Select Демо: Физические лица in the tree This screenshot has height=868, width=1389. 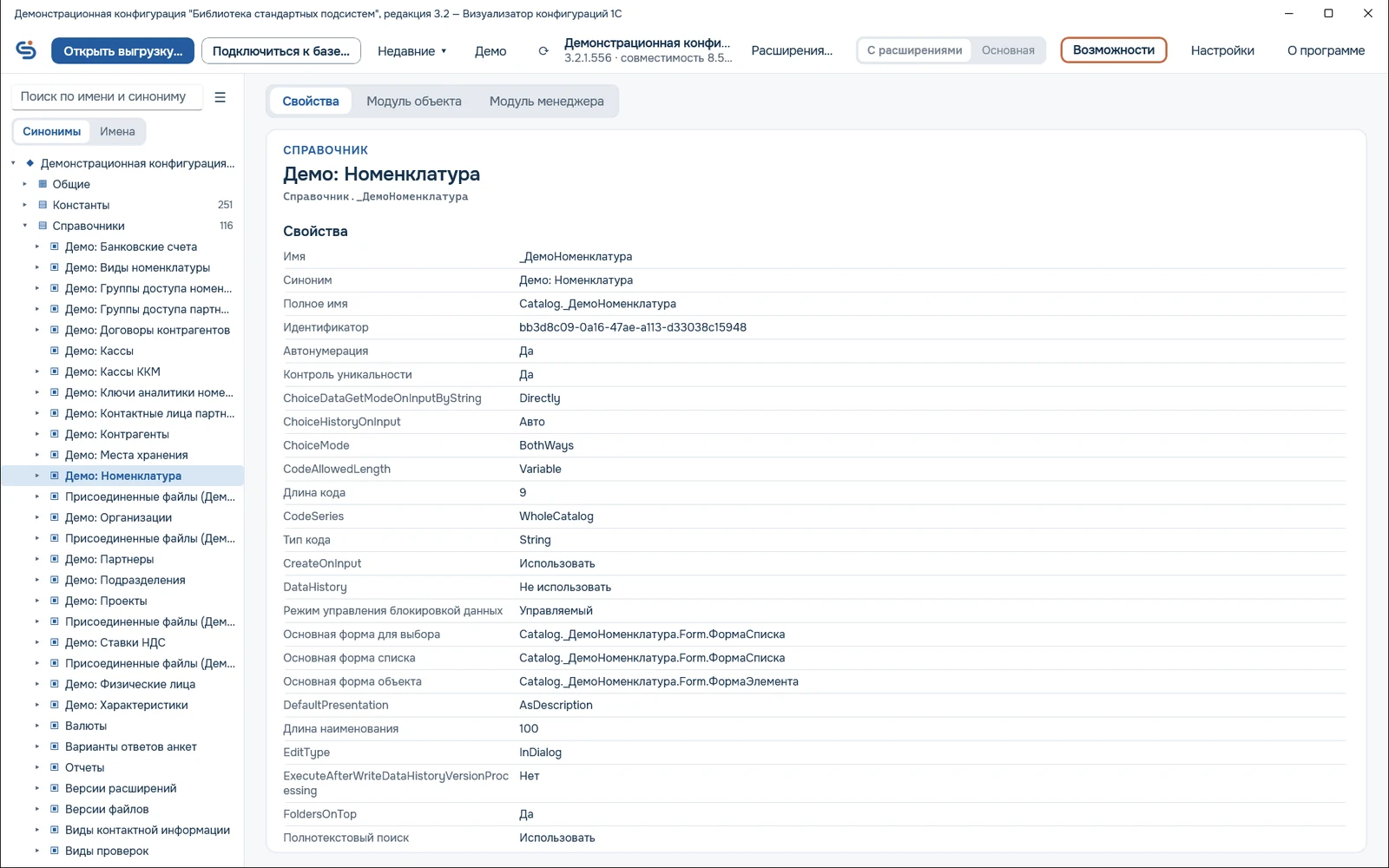[130, 684]
